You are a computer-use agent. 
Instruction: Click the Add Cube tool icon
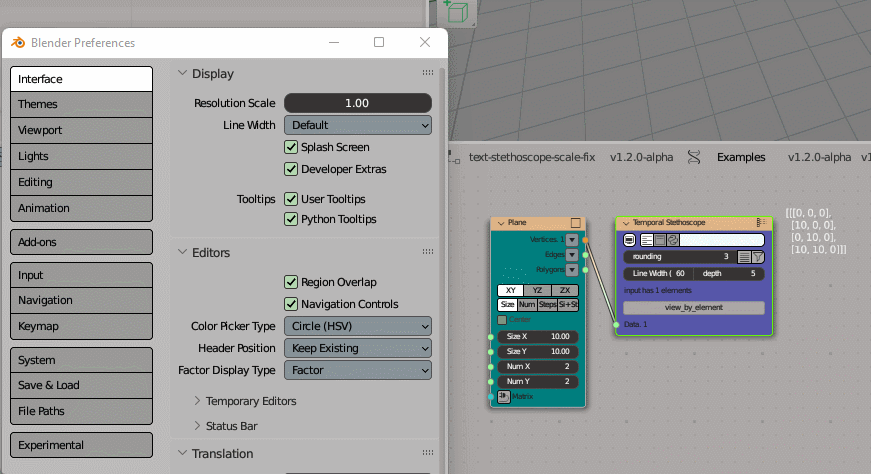(456, 12)
